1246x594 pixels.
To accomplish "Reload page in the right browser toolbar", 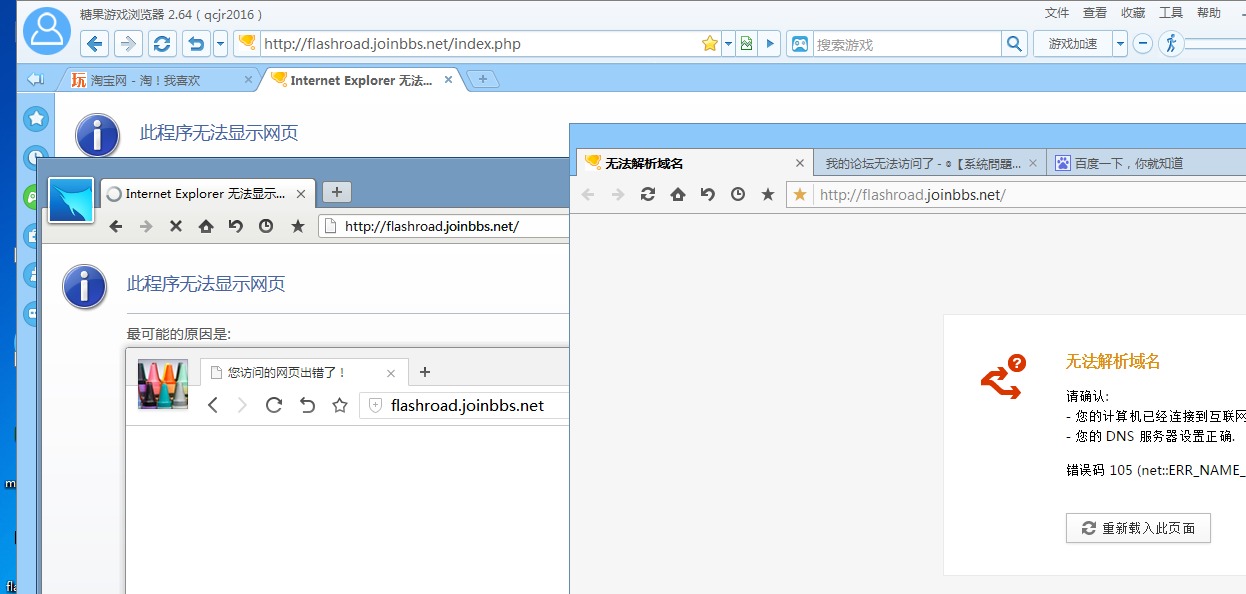I will [648, 194].
